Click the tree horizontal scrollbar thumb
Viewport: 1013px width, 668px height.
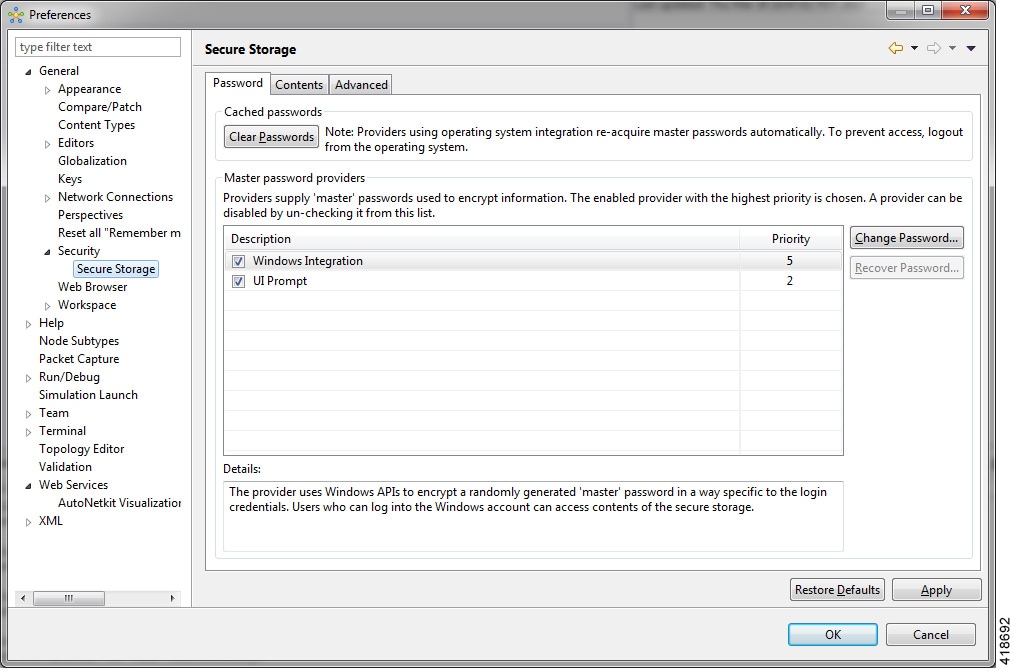pos(68,598)
